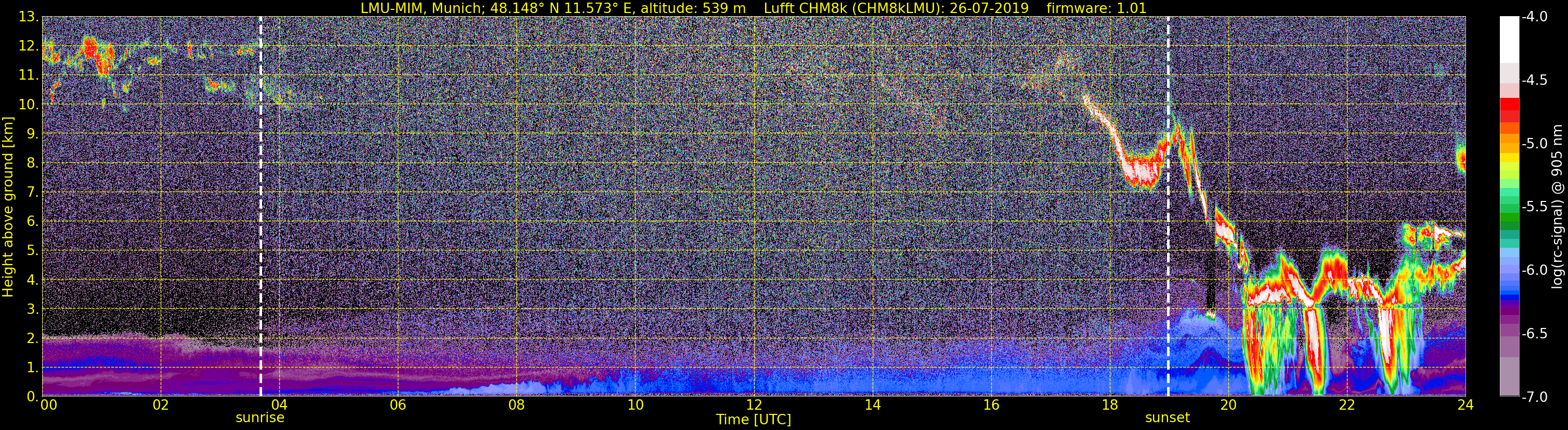Screen dimensions: 1568x430
Task: Click the 'sunrise' label below the axis
Action: click(x=260, y=418)
